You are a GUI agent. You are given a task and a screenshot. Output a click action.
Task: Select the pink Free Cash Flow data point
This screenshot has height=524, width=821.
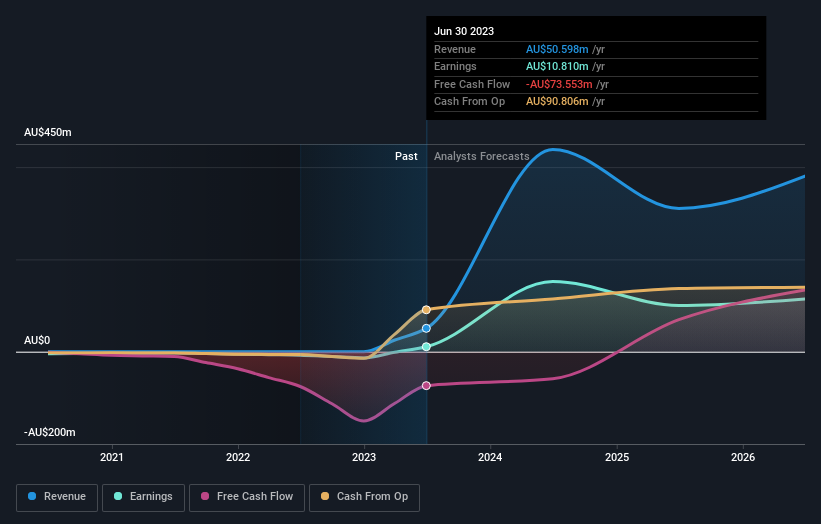pyautogui.click(x=426, y=385)
